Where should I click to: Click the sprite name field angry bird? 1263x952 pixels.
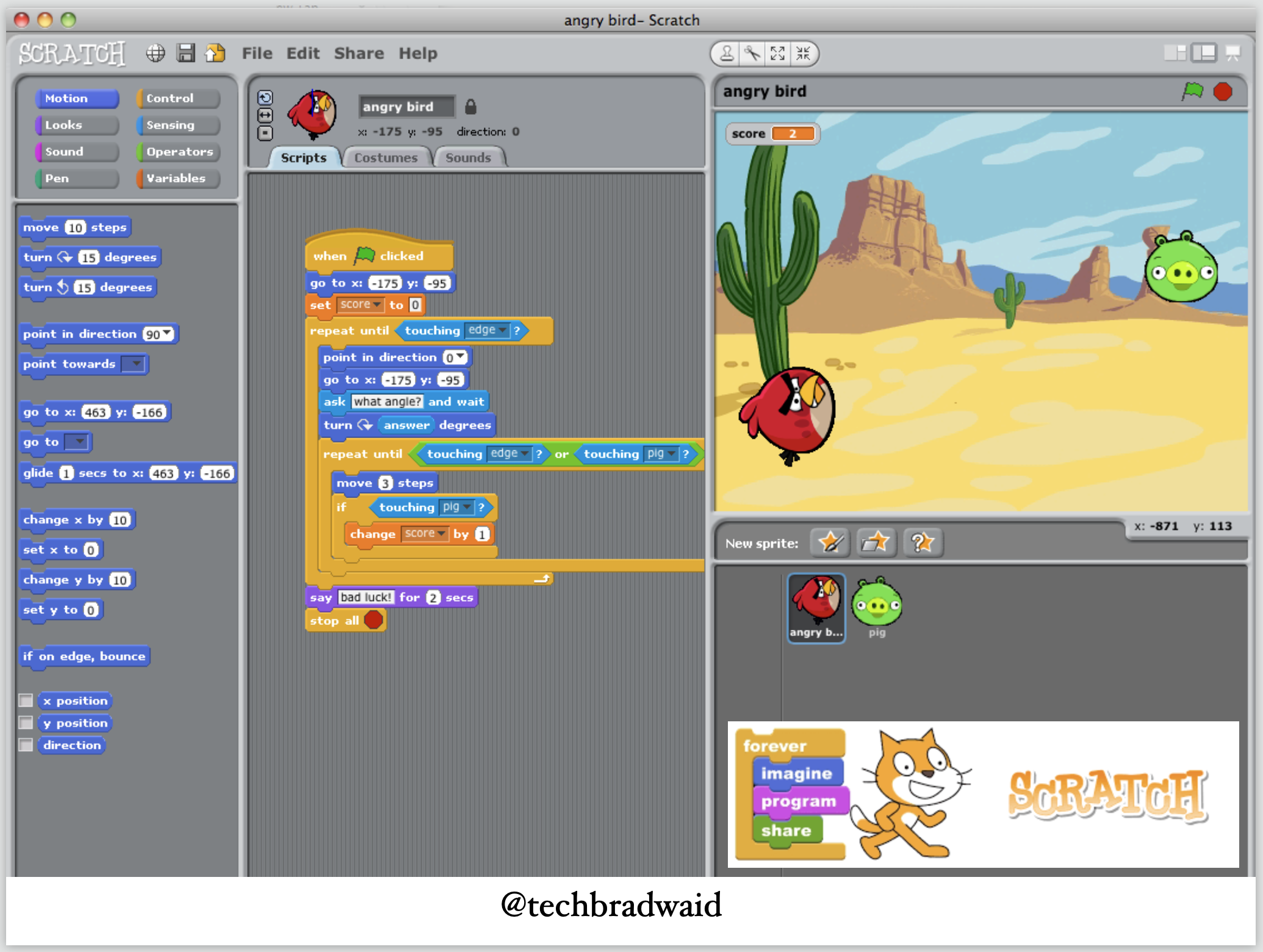coord(407,107)
